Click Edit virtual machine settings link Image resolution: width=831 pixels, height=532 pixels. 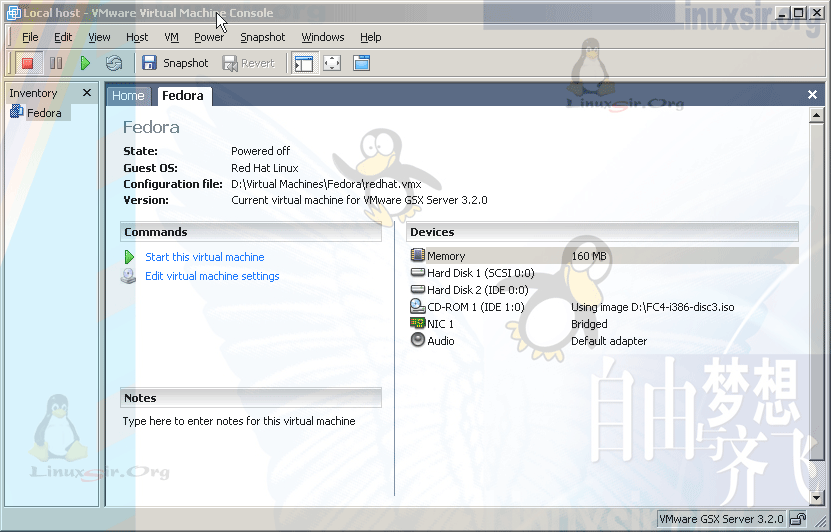(212, 276)
